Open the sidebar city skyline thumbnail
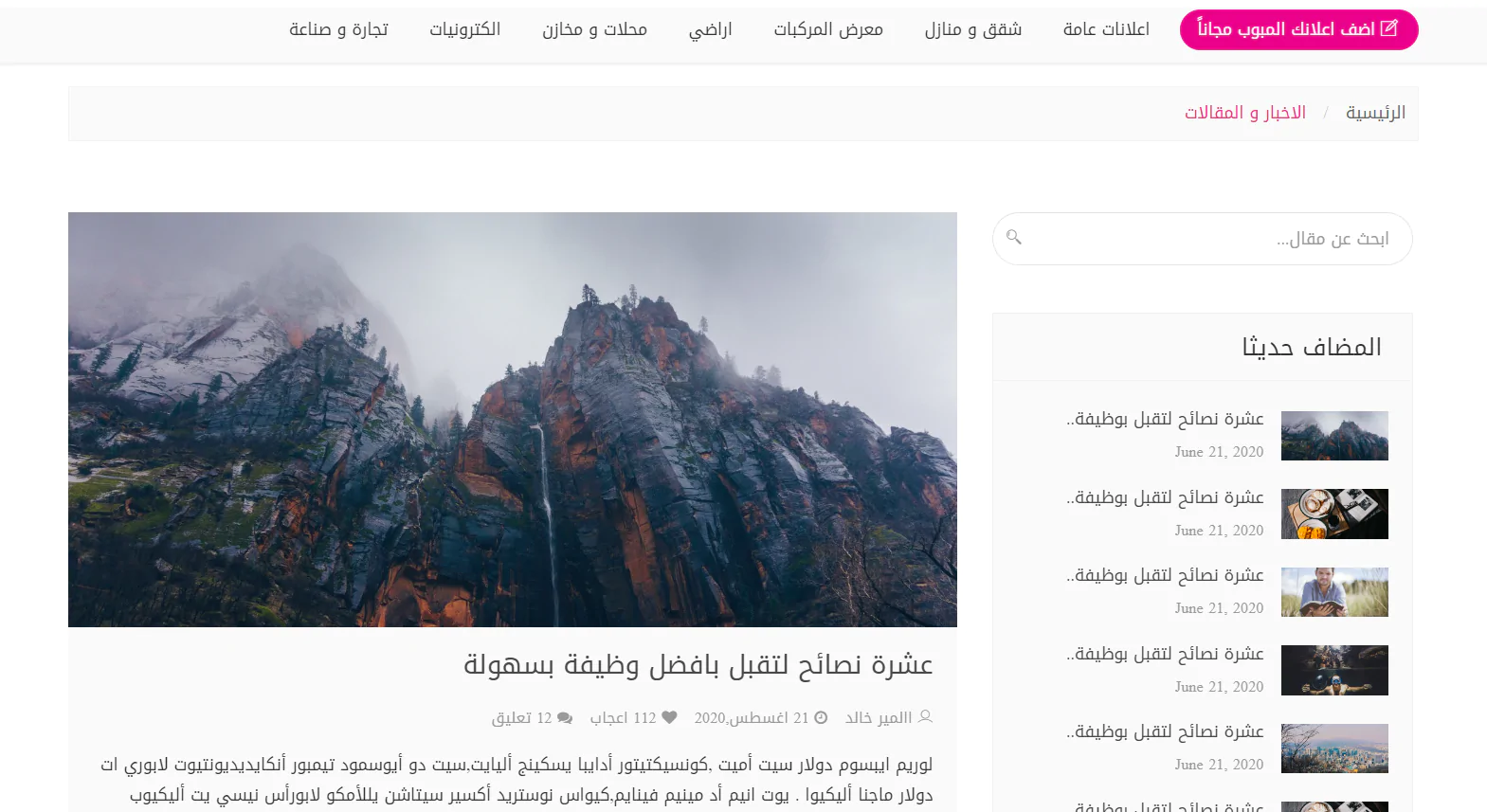The width and height of the screenshot is (1487, 812). click(x=1334, y=749)
